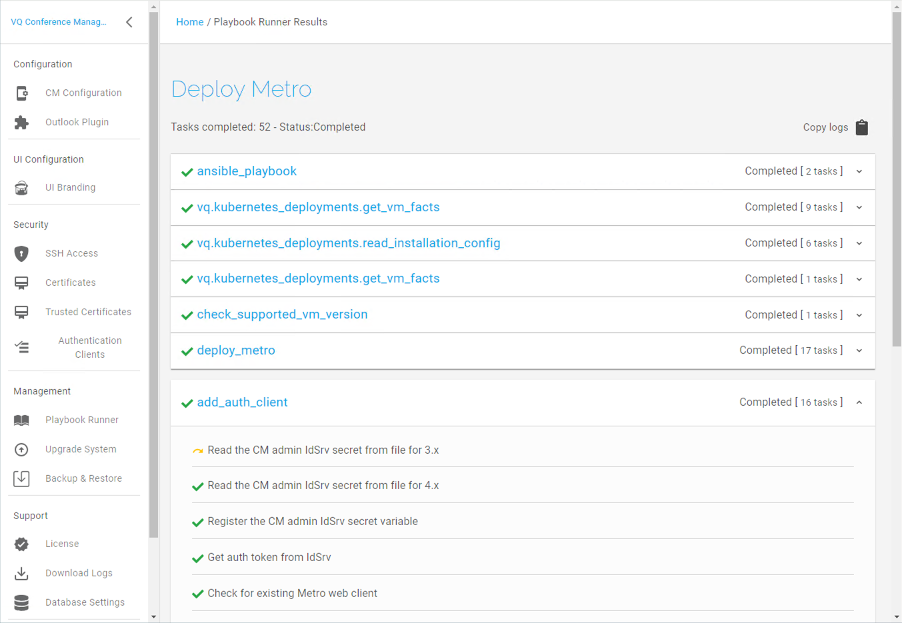Click the main page vertical scrollbar

click(x=896, y=178)
